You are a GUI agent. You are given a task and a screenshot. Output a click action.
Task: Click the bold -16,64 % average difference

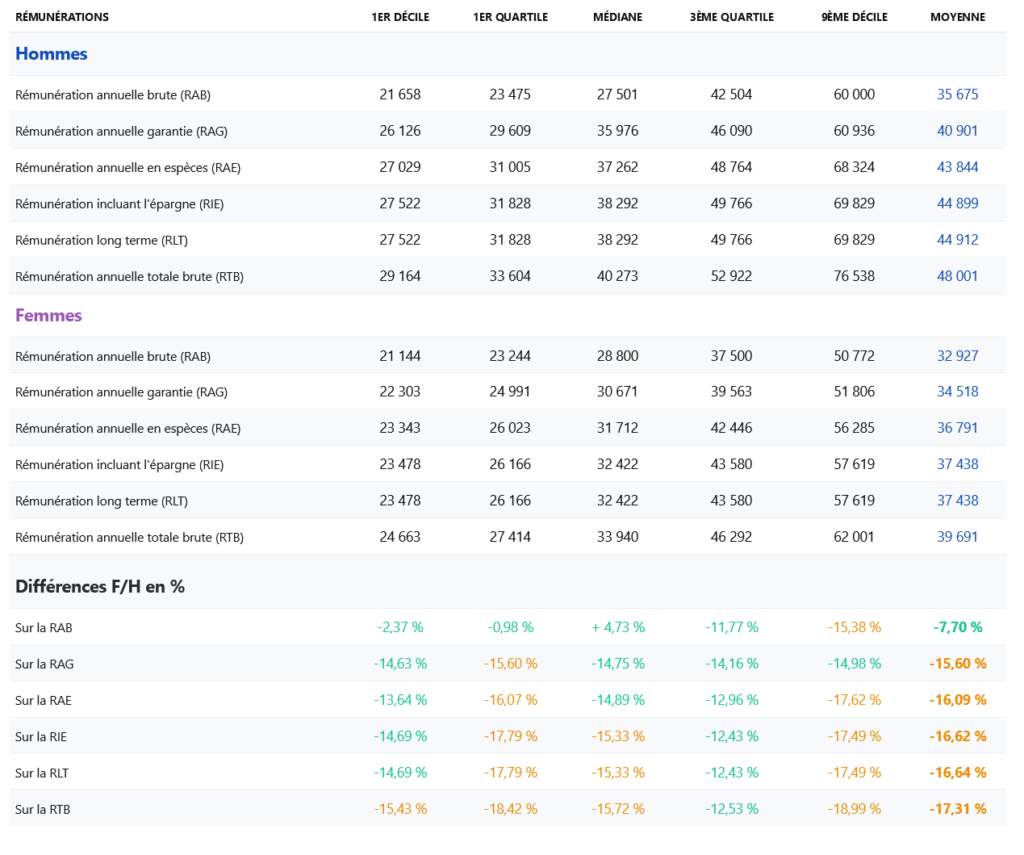click(x=957, y=773)
